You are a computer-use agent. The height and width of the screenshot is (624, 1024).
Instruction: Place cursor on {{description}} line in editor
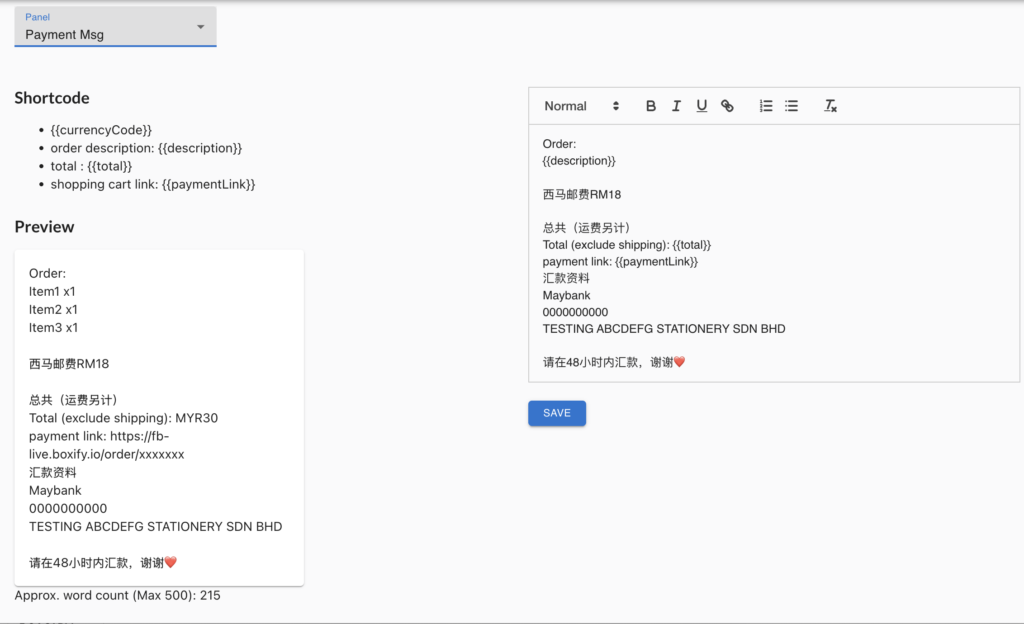[579, 161]
